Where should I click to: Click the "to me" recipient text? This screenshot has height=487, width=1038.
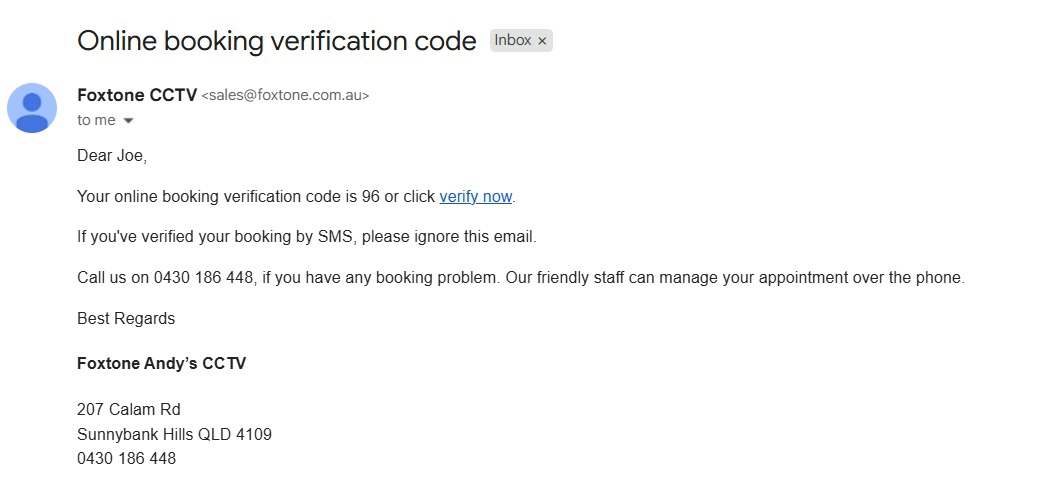(96, 121)
